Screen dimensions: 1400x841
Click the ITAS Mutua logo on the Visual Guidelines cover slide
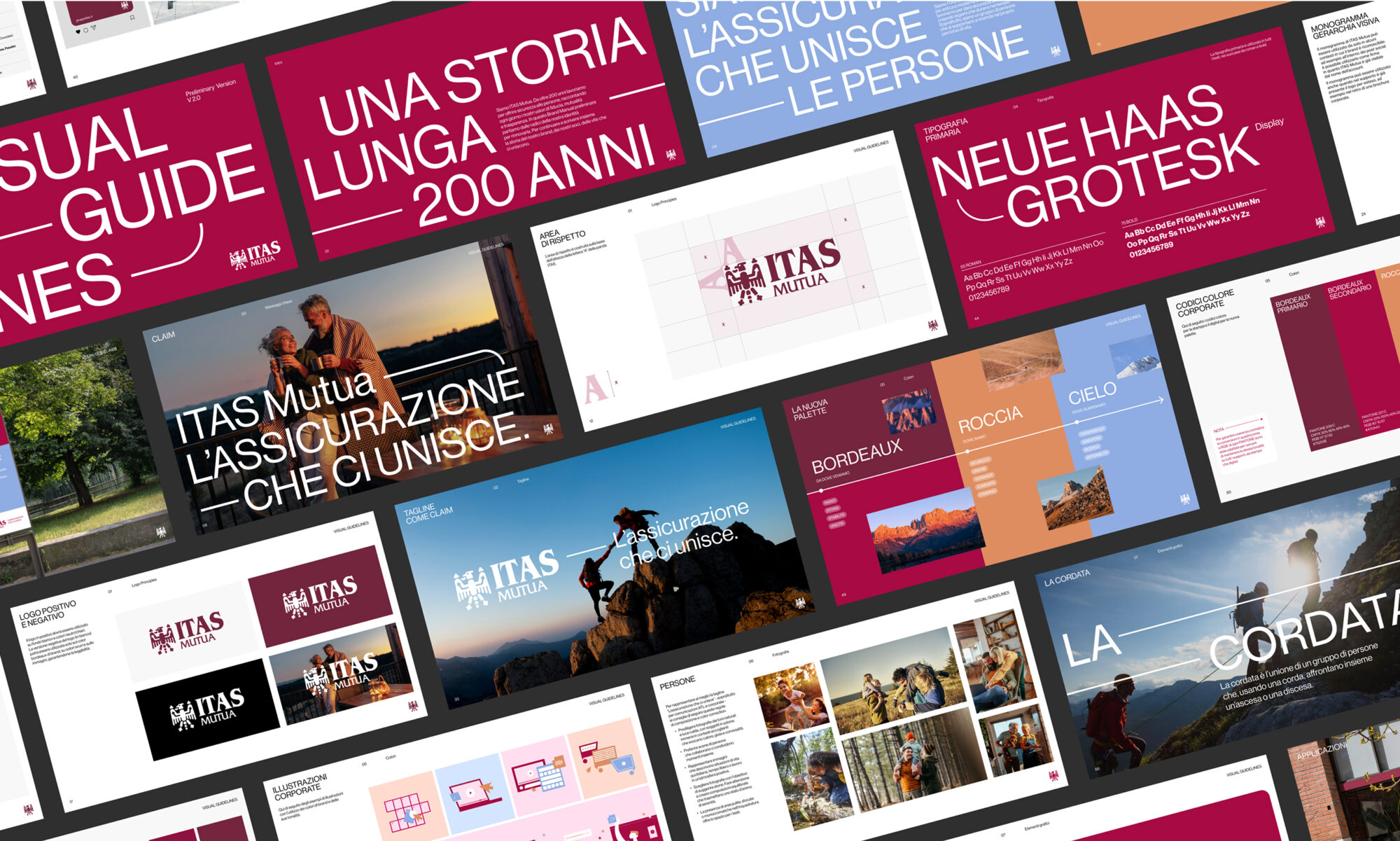(255, 256)
